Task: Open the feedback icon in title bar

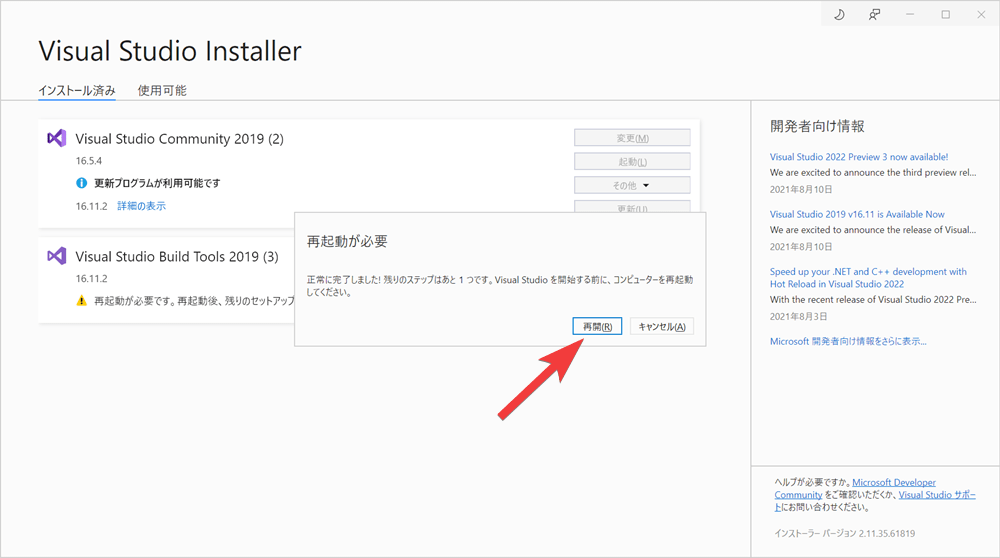Action: [x=874, y=15]
